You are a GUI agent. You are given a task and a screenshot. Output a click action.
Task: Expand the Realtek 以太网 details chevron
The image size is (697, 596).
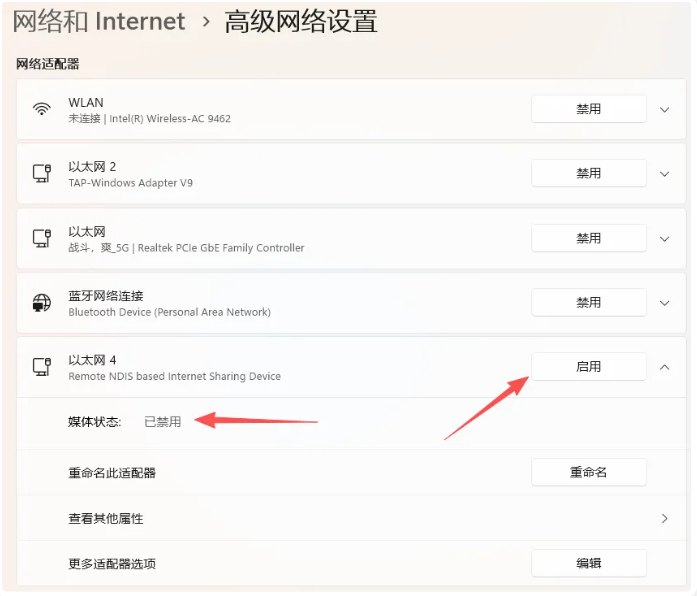tap(665, 239)
